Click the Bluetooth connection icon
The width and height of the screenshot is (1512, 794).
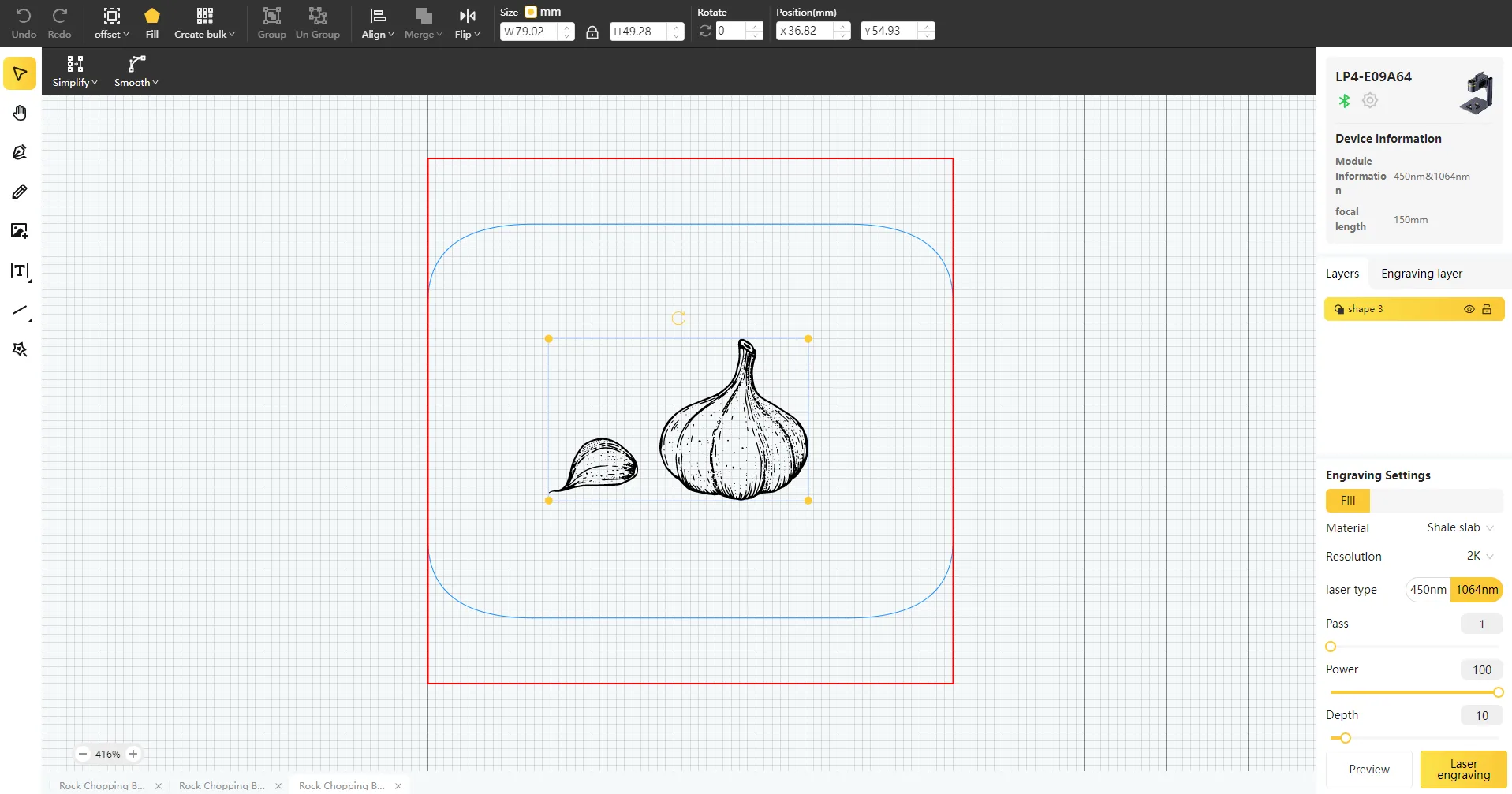(x=1345, y=101)
